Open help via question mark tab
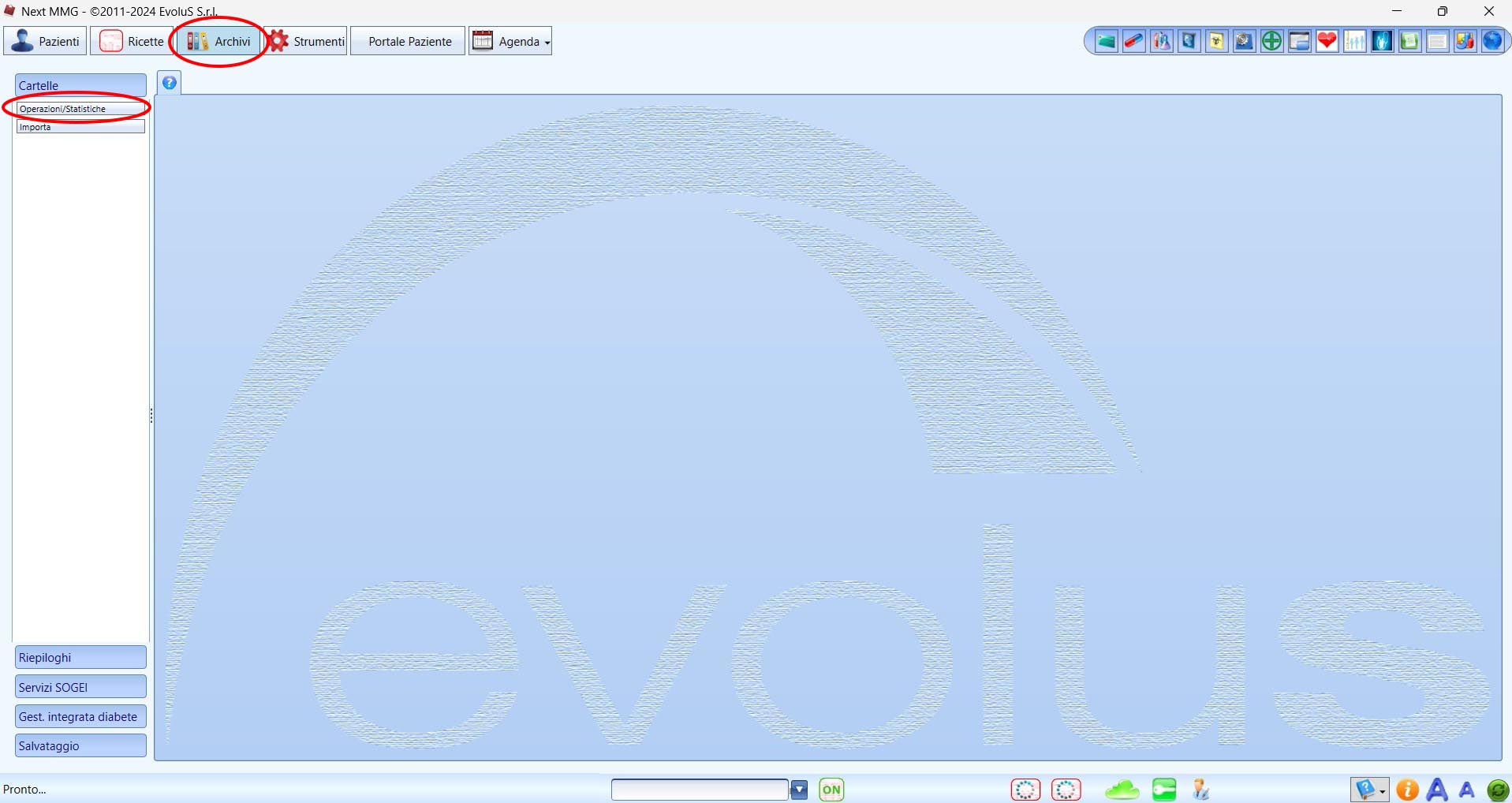 (169, 82)
